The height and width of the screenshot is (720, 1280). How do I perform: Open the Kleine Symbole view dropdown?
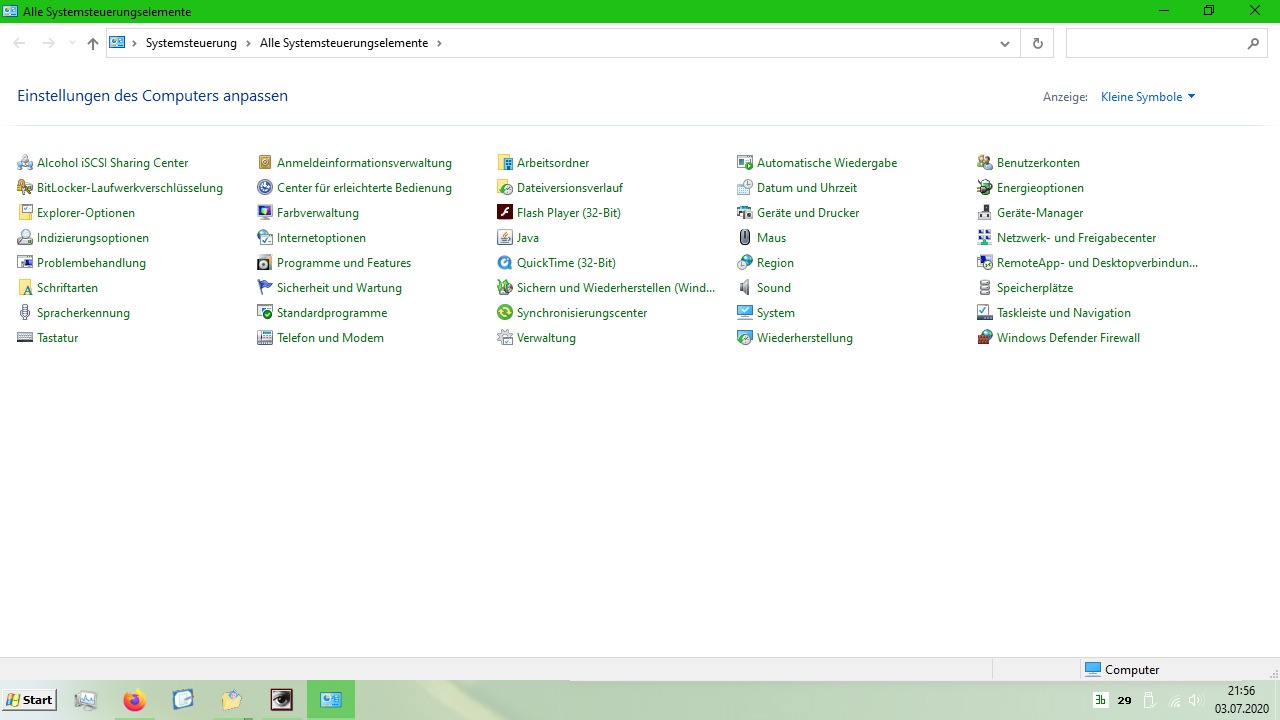click(1148, 97)
